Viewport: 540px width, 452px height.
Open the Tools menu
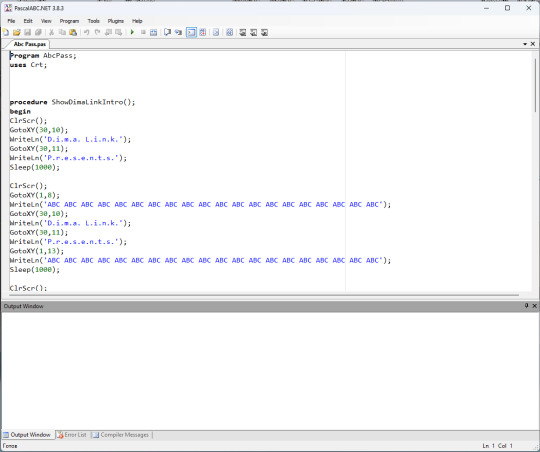point(93,21)
